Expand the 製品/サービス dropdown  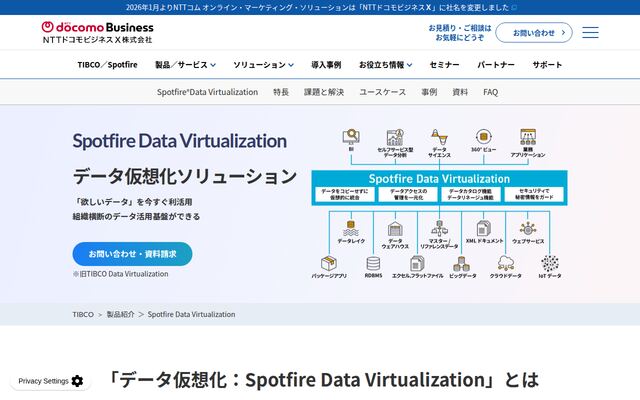tap(185, 64)
